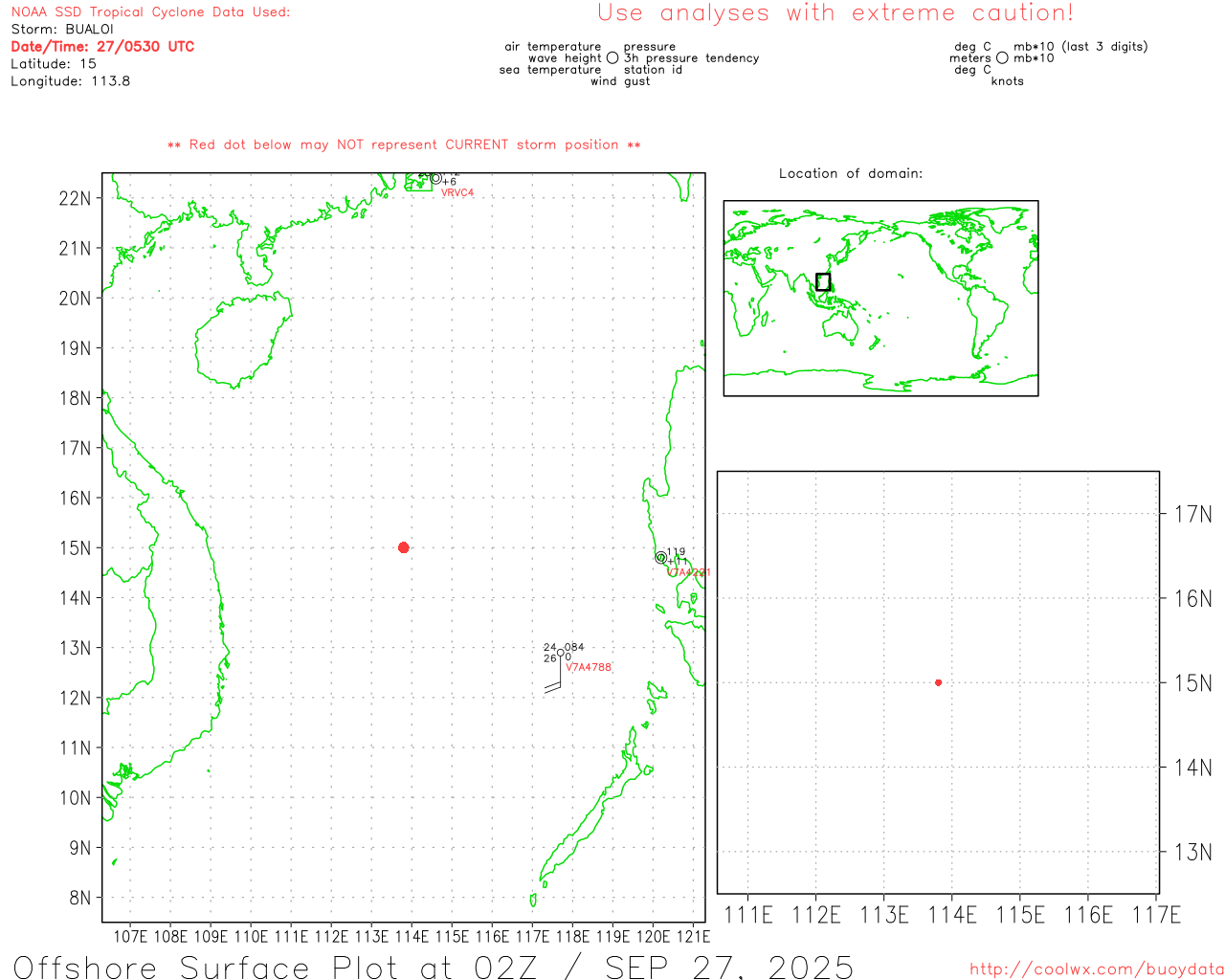The width and height of the screenshot is (1225, 980).
Task: Click the black domain rectangle on the world map
Action: (x=823, y=281)
